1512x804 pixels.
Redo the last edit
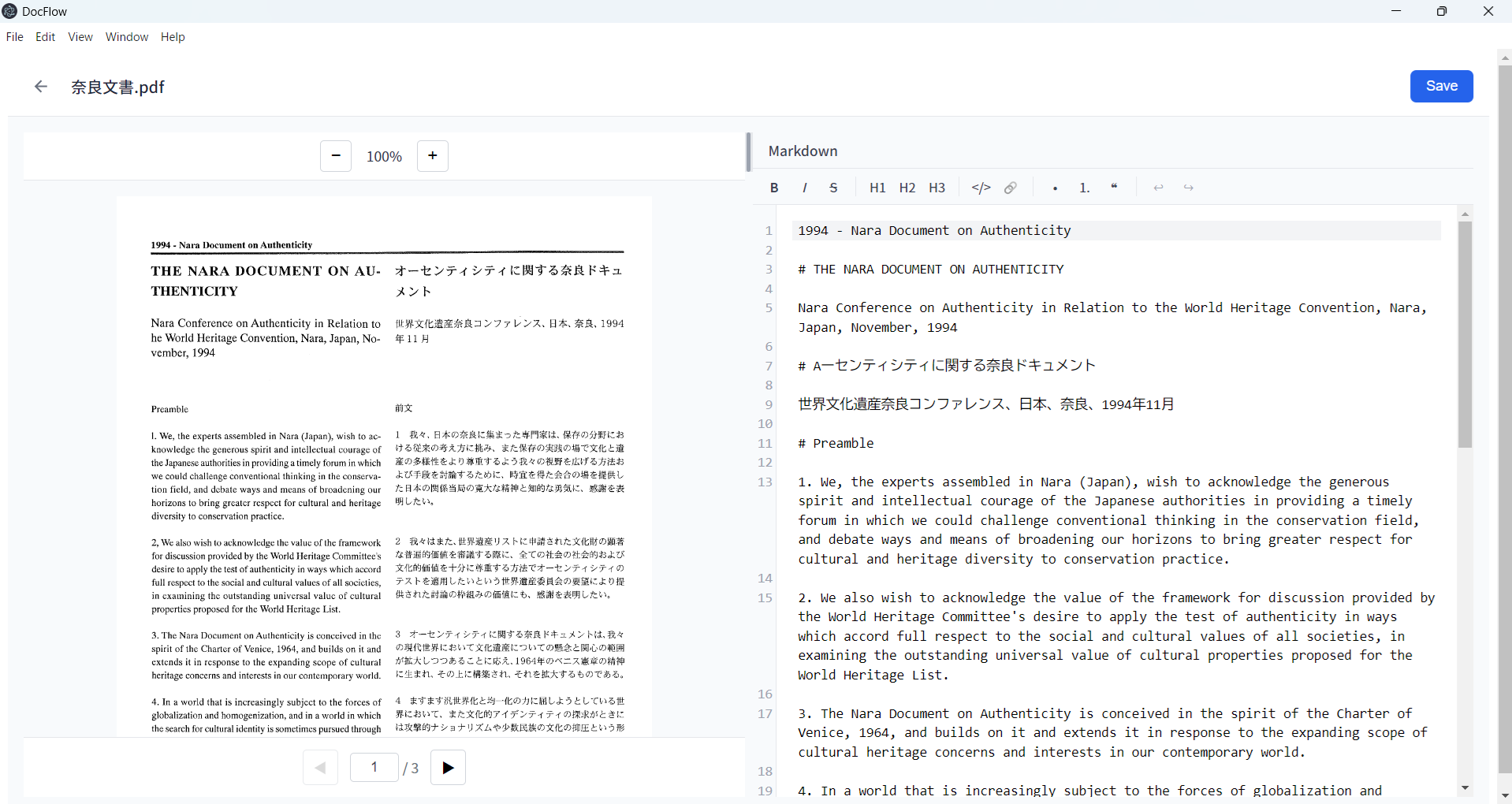[1188, 188]
